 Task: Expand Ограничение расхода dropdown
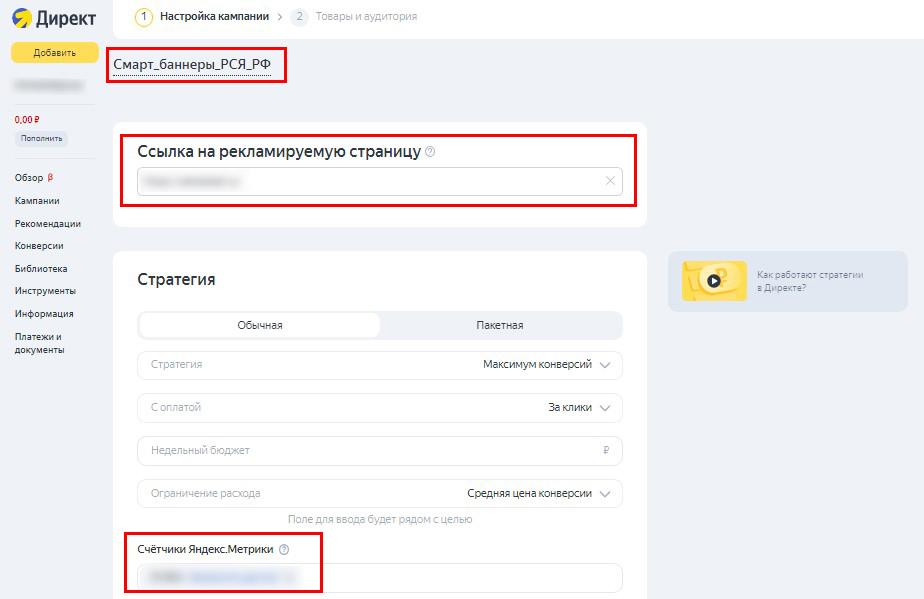coord(380,493)
